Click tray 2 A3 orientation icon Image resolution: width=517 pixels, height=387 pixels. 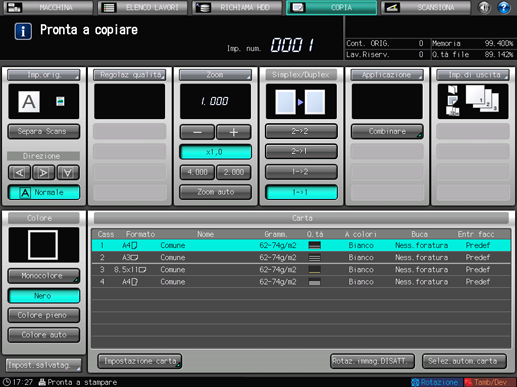click(134, 258)
